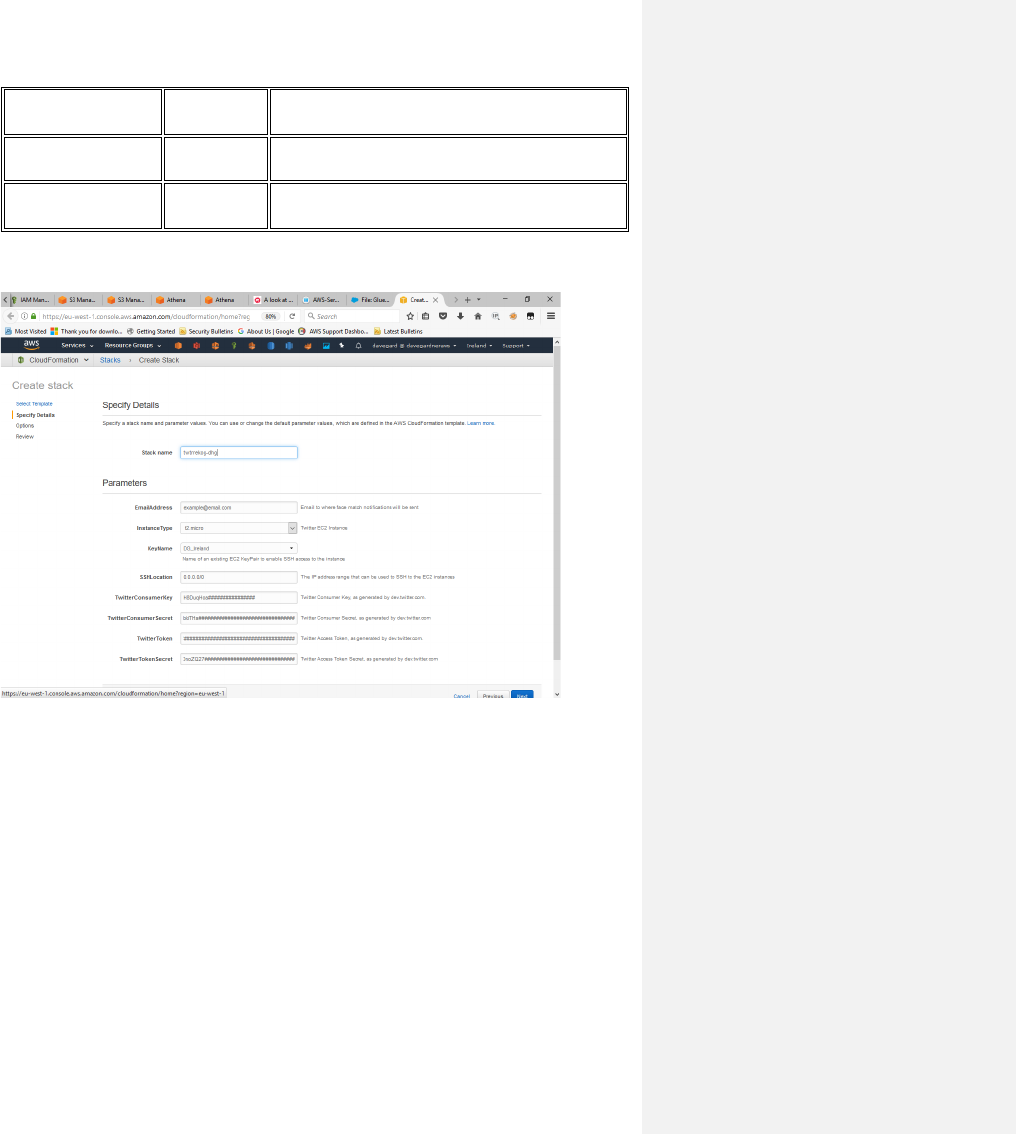Close the Create Stack browser tab
The width and height of the screenshot is (1016, 1134).
click(x=435, y=299)
